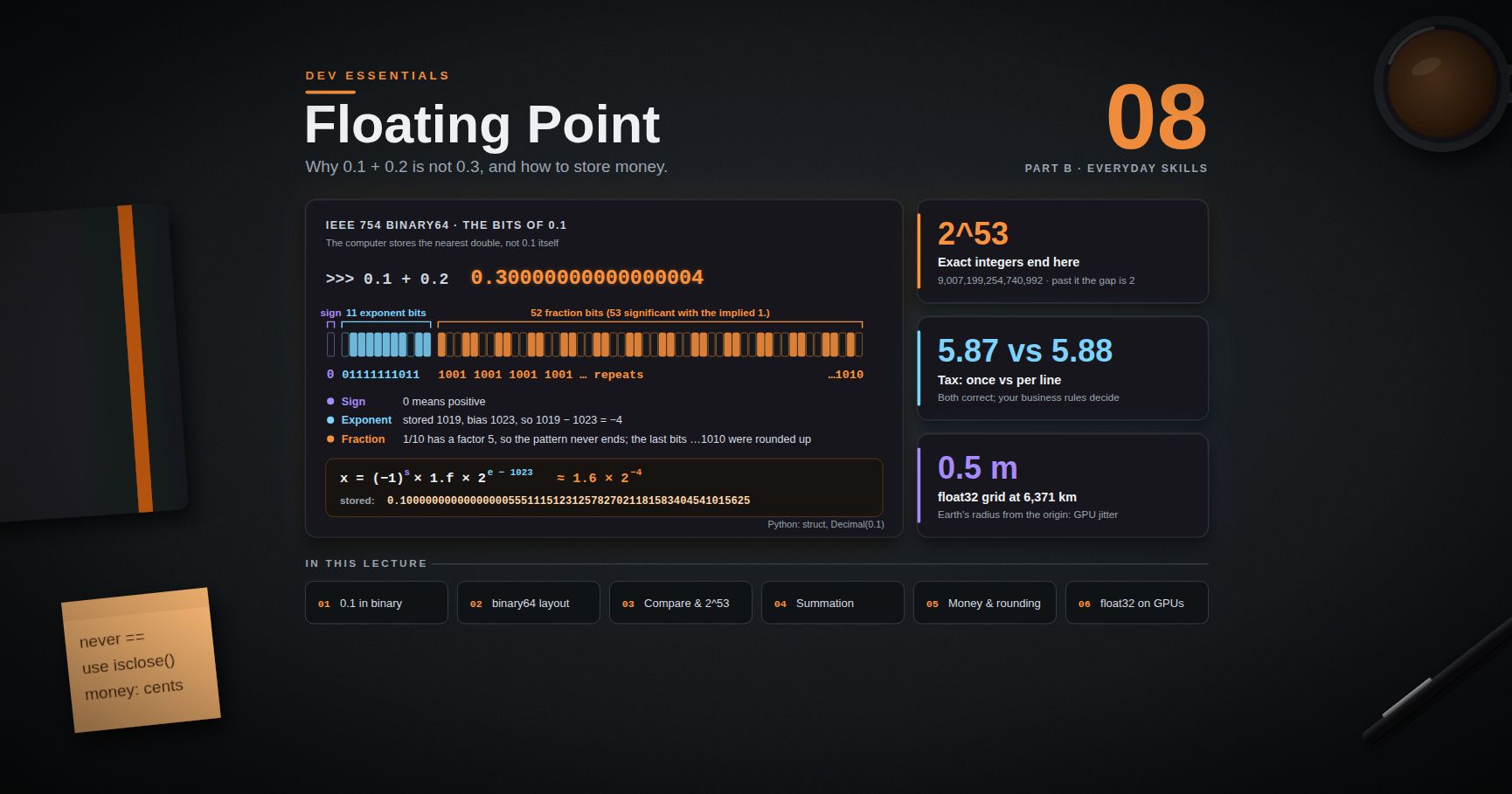Click the 'IN THIS LECTURE' heading
This screenshot has height=794, width=1512.
pyautogui.click(x=366, y=563)
